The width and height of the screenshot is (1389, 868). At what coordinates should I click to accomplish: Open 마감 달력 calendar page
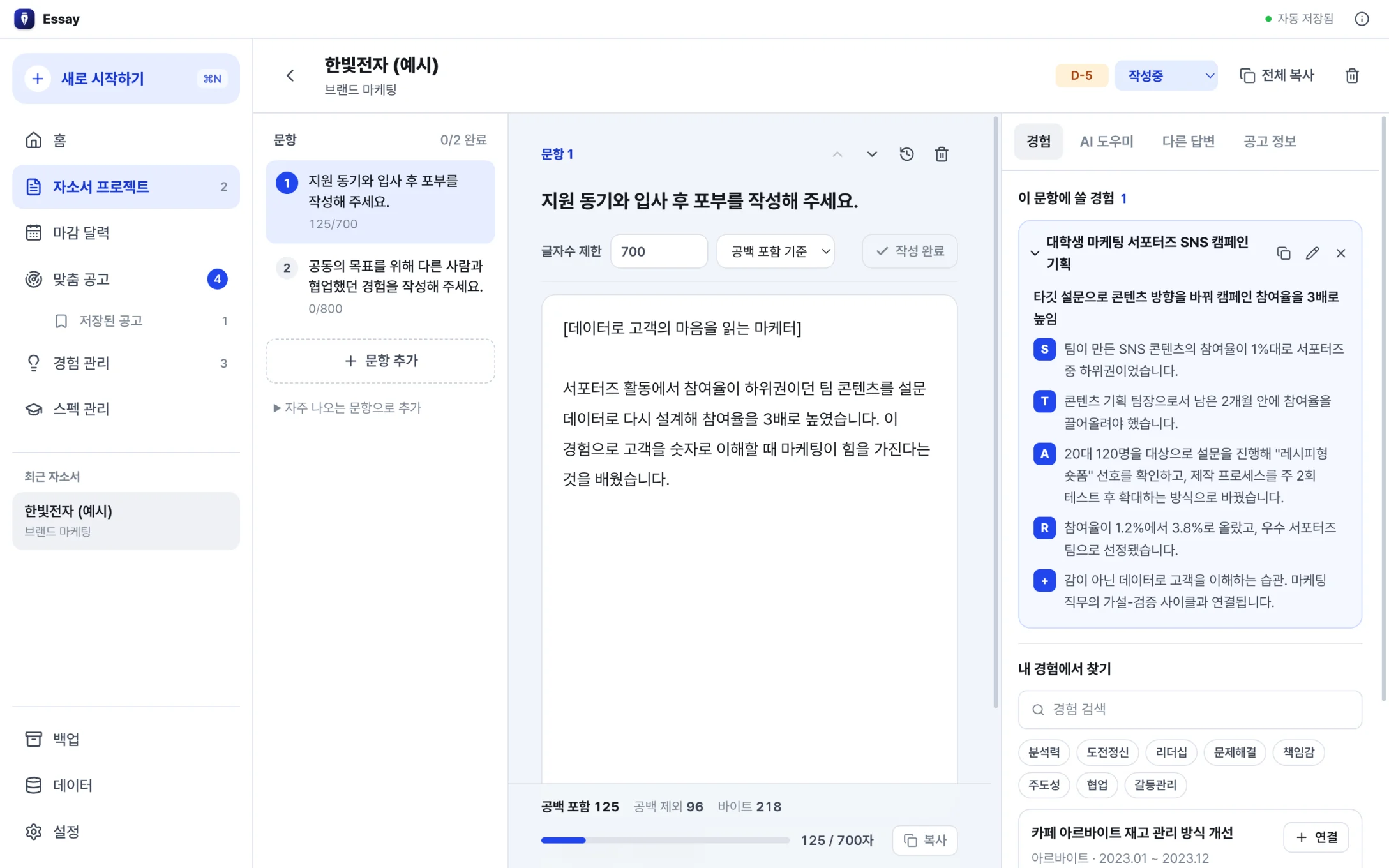(126, 233)
